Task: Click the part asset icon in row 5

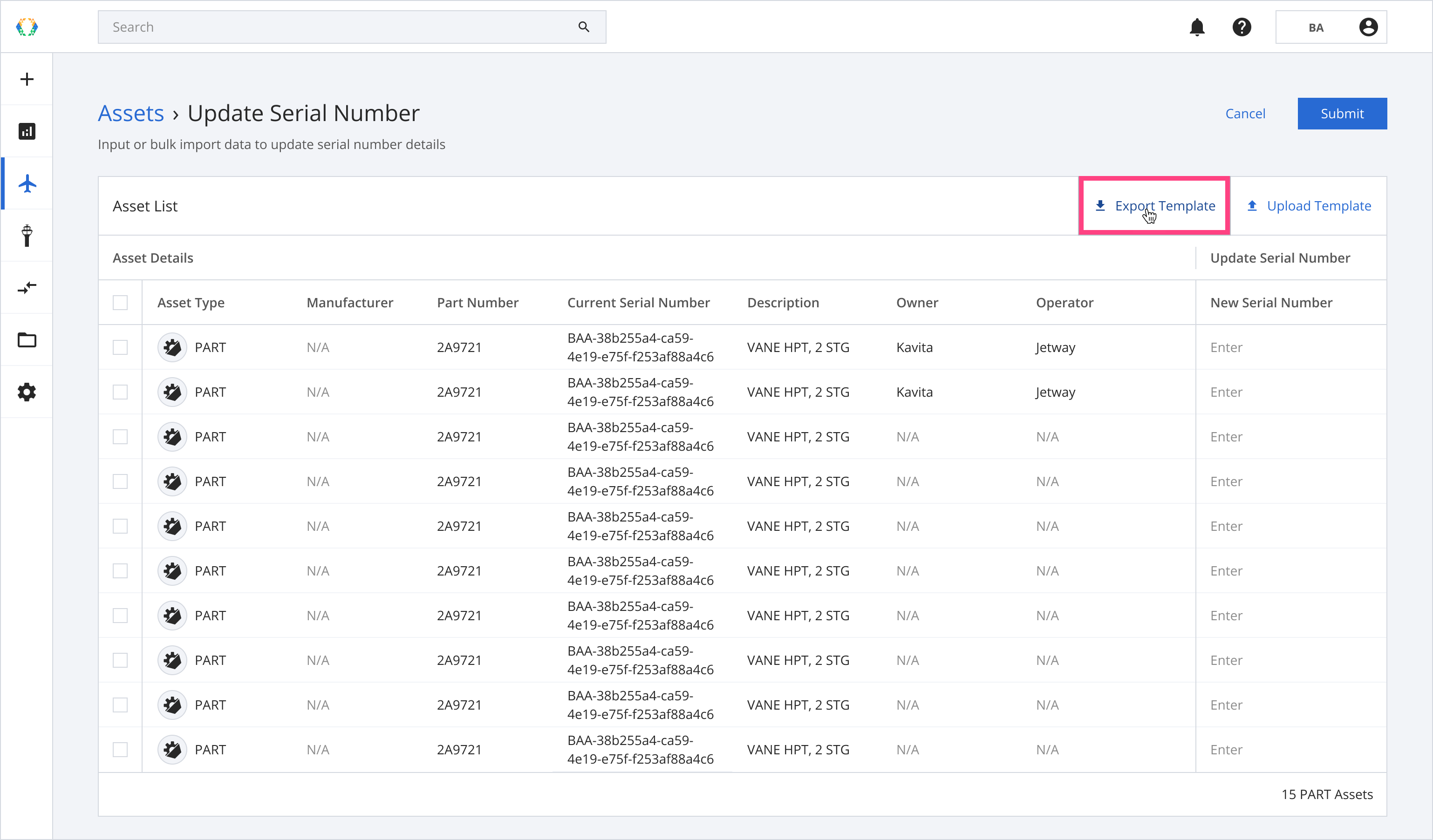Action: 170,526
